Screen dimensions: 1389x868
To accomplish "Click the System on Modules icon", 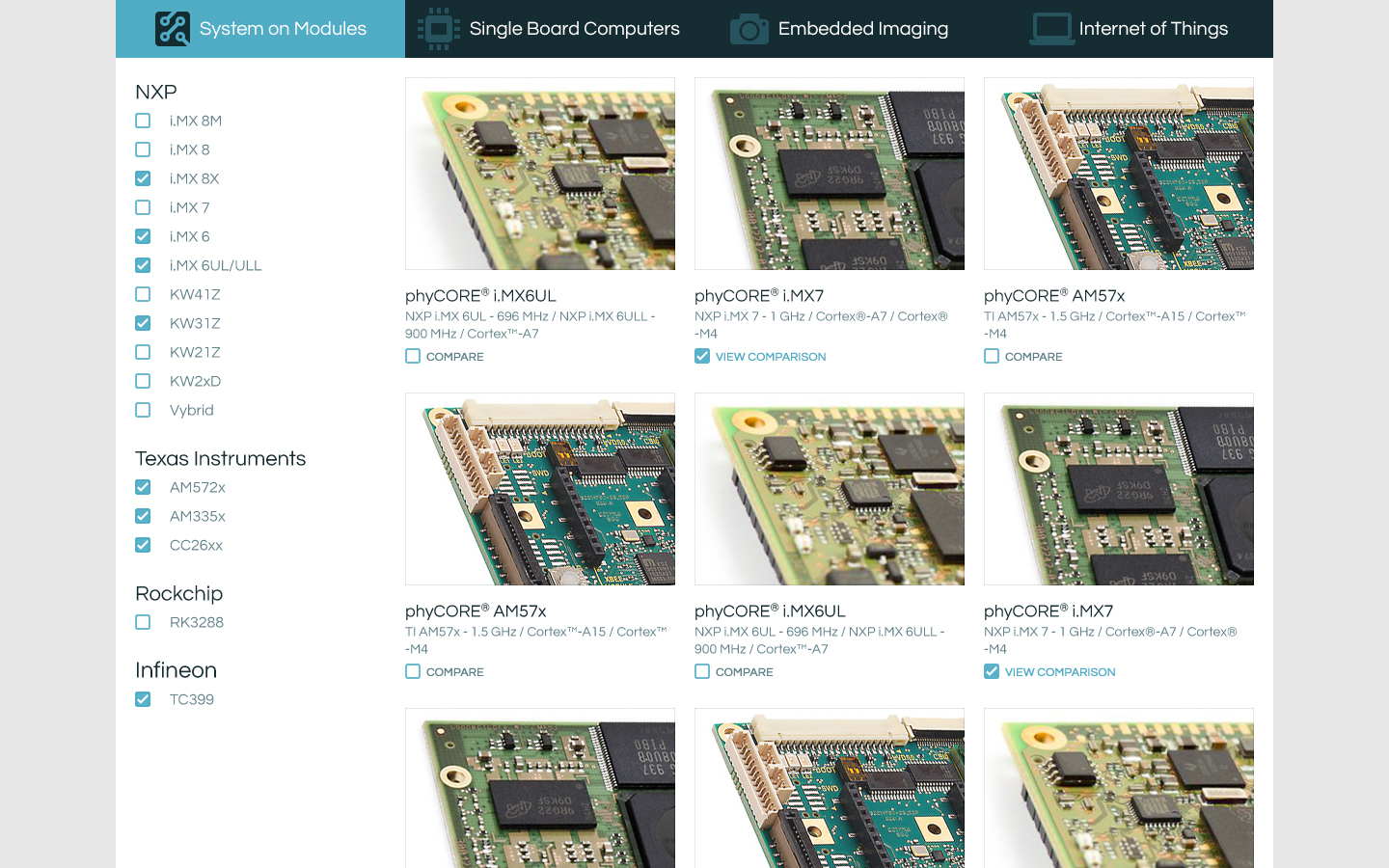I will click(173, 29).
